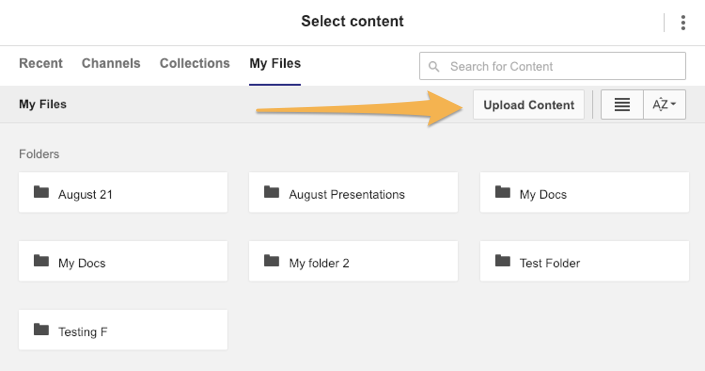705x371 pixels.
Task: Switch to list view icon
Action: [x=622, y=105]
